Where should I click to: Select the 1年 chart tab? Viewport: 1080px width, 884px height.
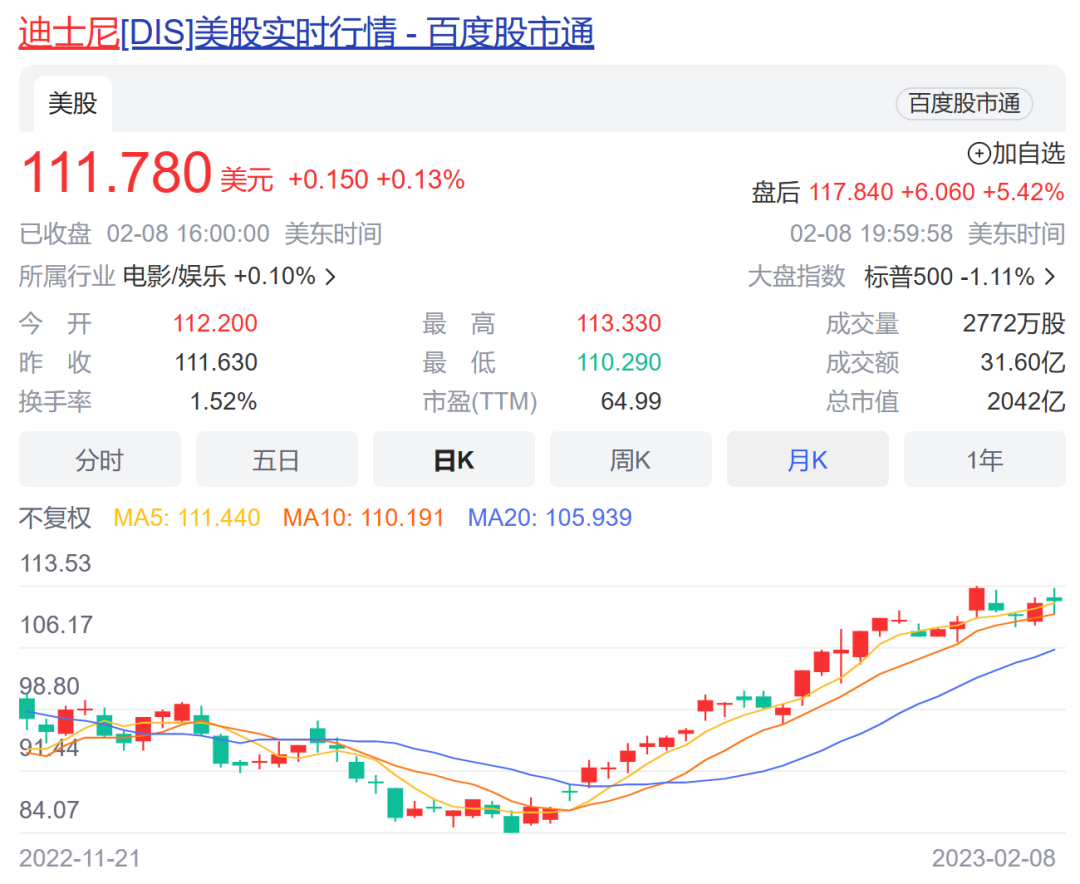click(x=984, y=460)
